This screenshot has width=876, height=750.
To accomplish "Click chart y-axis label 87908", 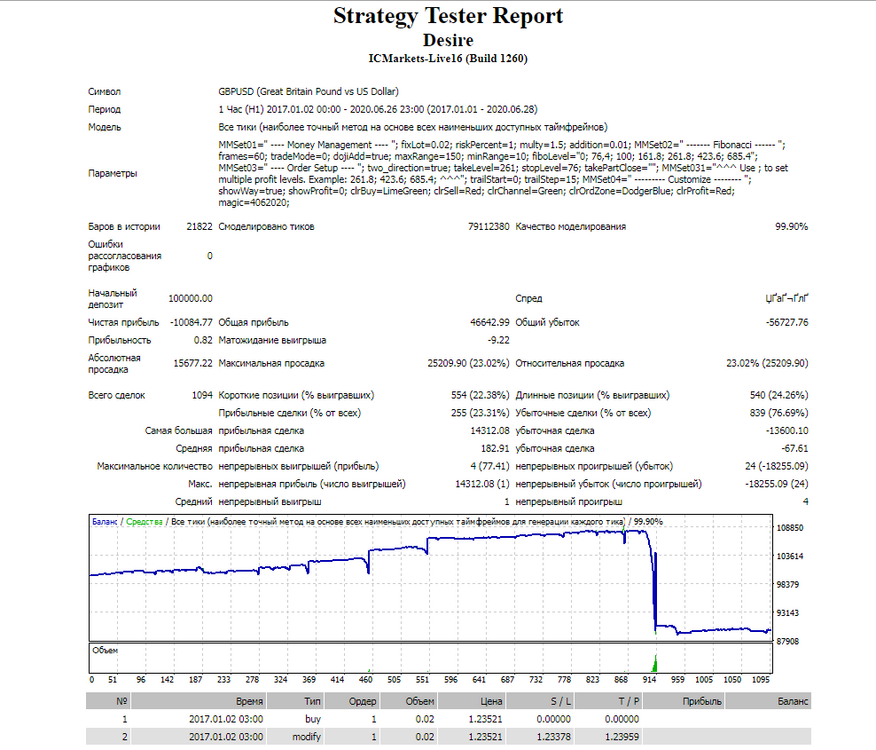I will coord(788,642).
